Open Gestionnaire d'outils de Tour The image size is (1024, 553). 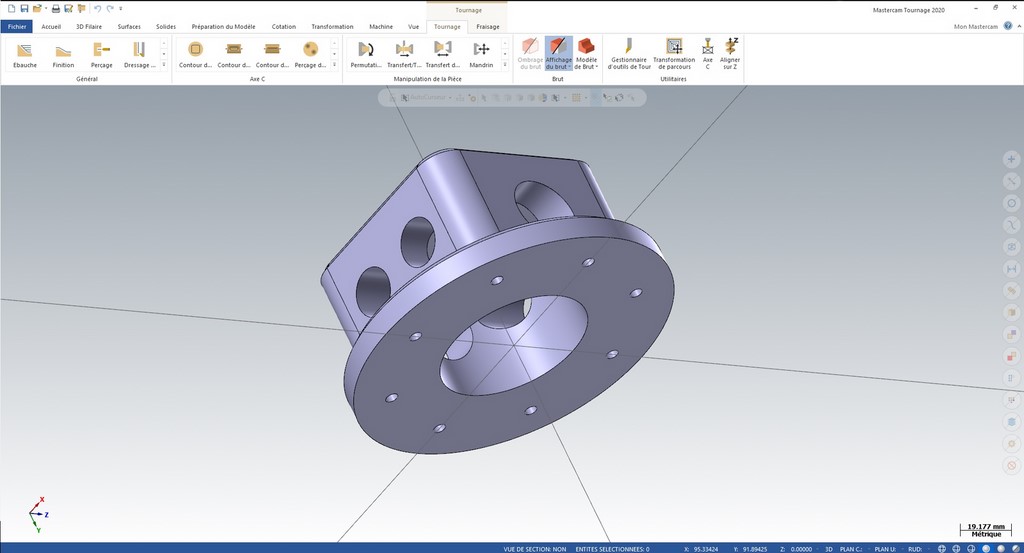(x=629, y=53)
